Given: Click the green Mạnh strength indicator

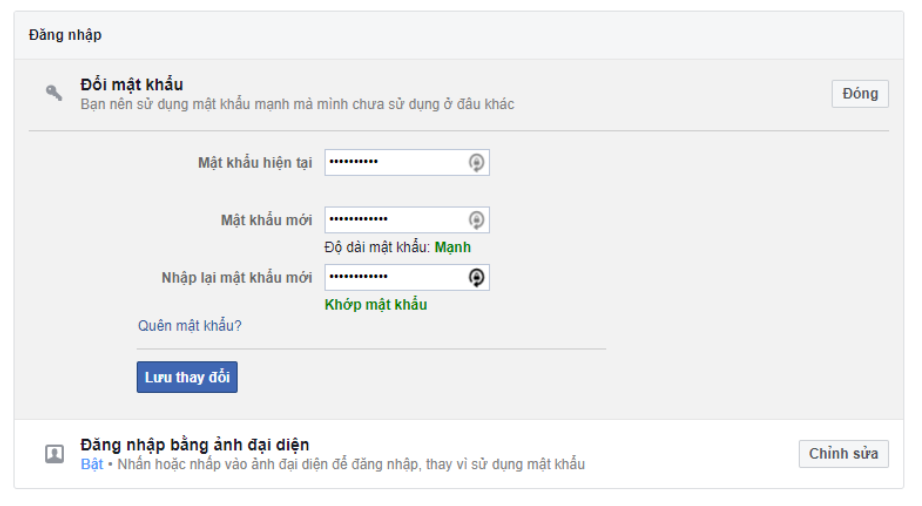Looking at the screenshot, I should pos(453,247).
